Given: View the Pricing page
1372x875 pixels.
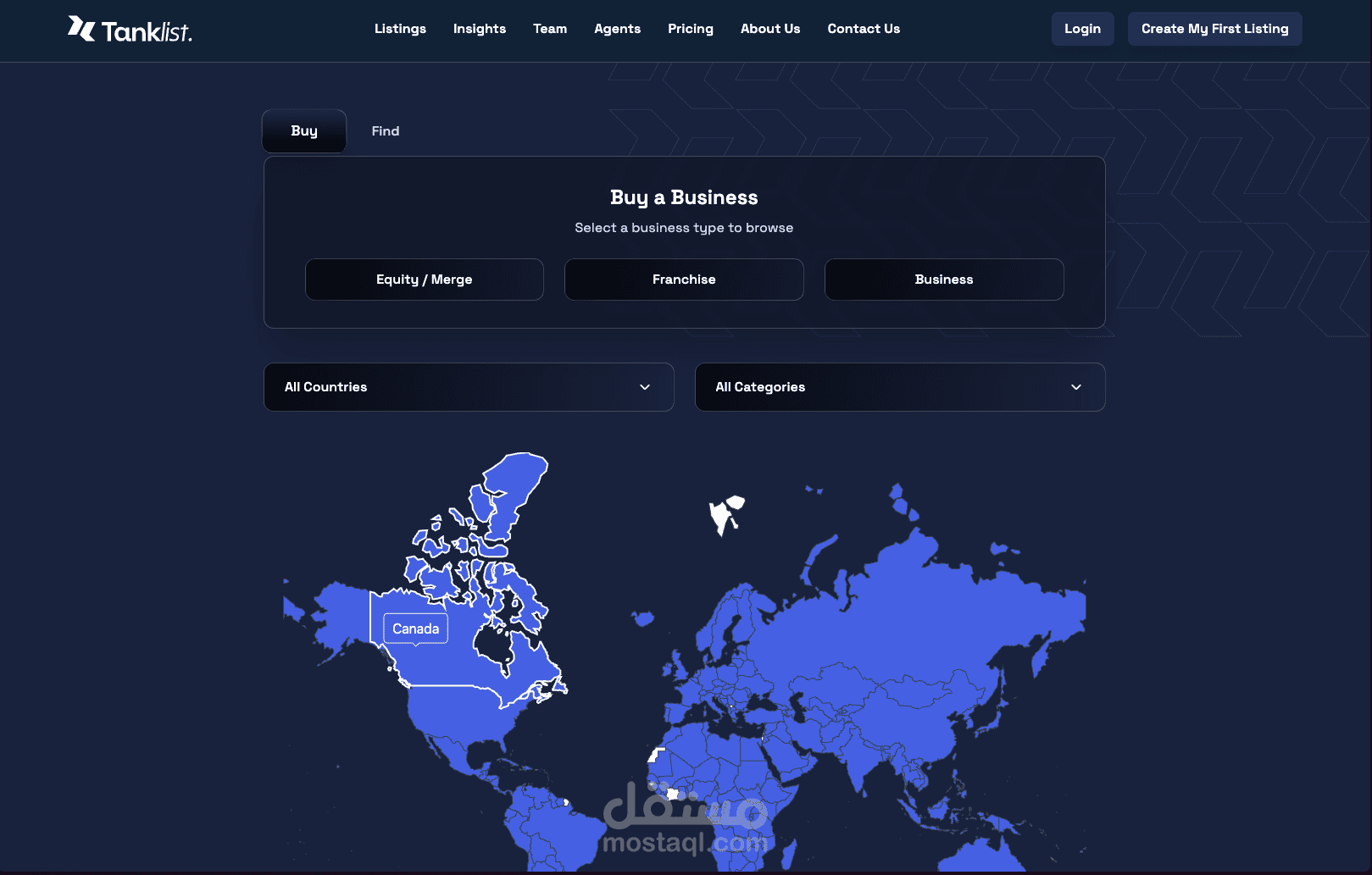Looking at the screenshot, I should pyautogui.click(x=690, y=28).
